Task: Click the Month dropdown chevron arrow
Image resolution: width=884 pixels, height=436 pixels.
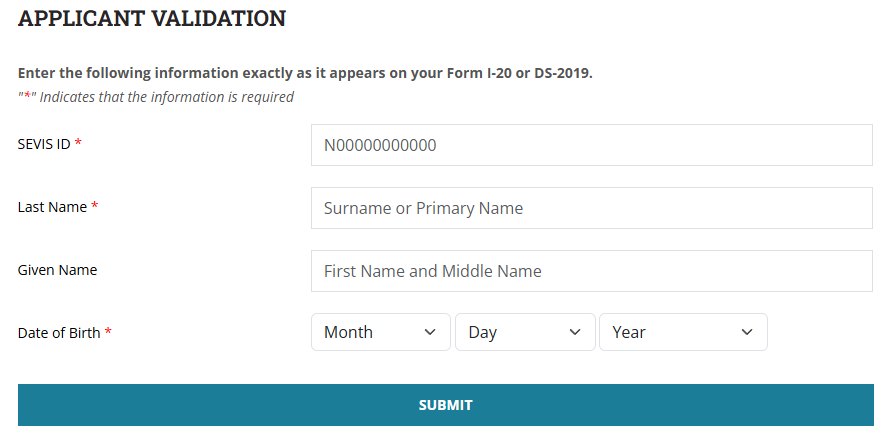Action: pos(430,332)
